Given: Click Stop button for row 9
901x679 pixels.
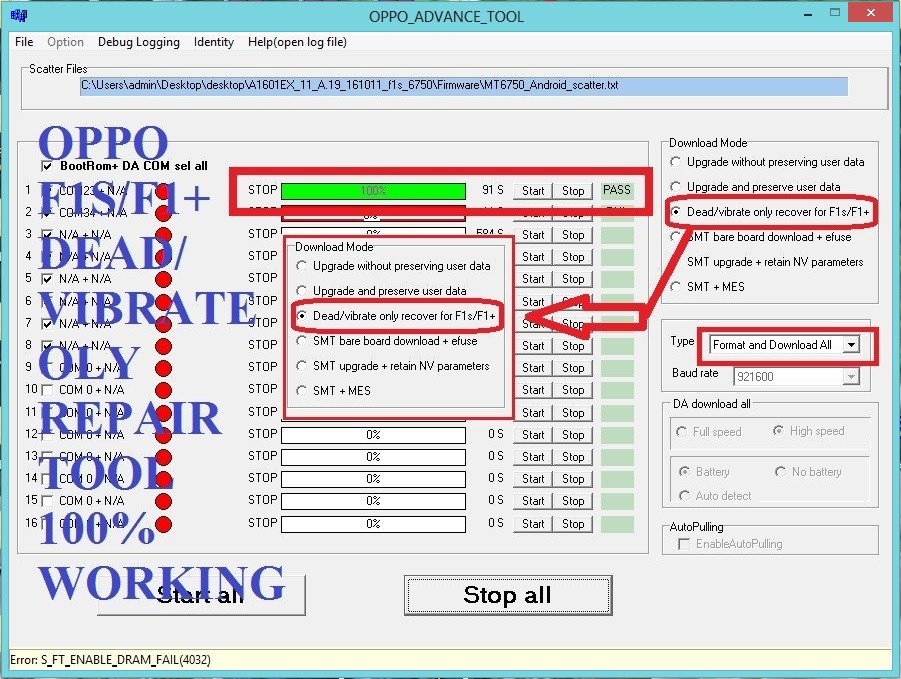Looking at the screenshot, I should (x=573, y=368).
